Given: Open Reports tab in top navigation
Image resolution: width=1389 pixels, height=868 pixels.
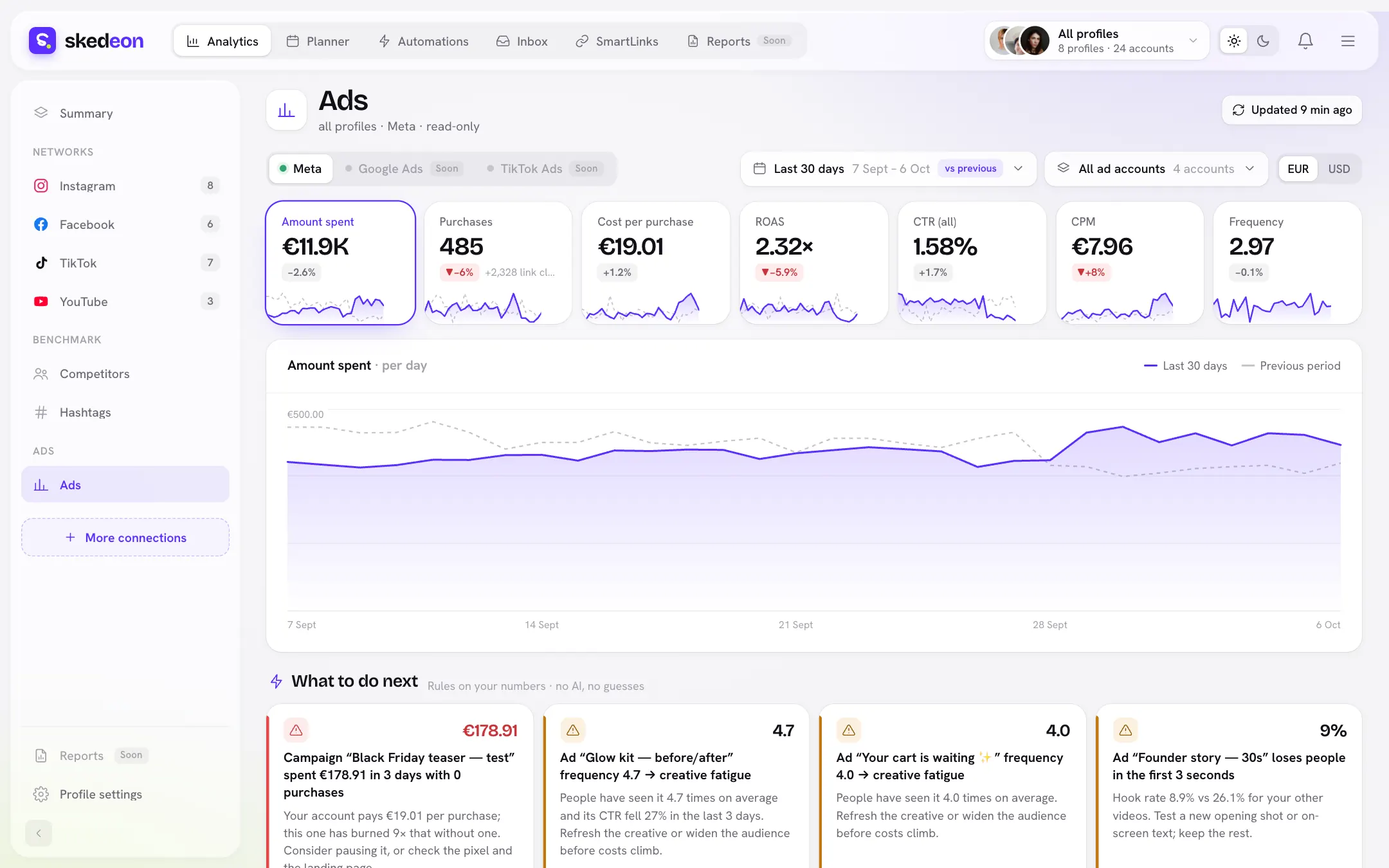Looking at the screenshot, I should [x=739, y=41].
